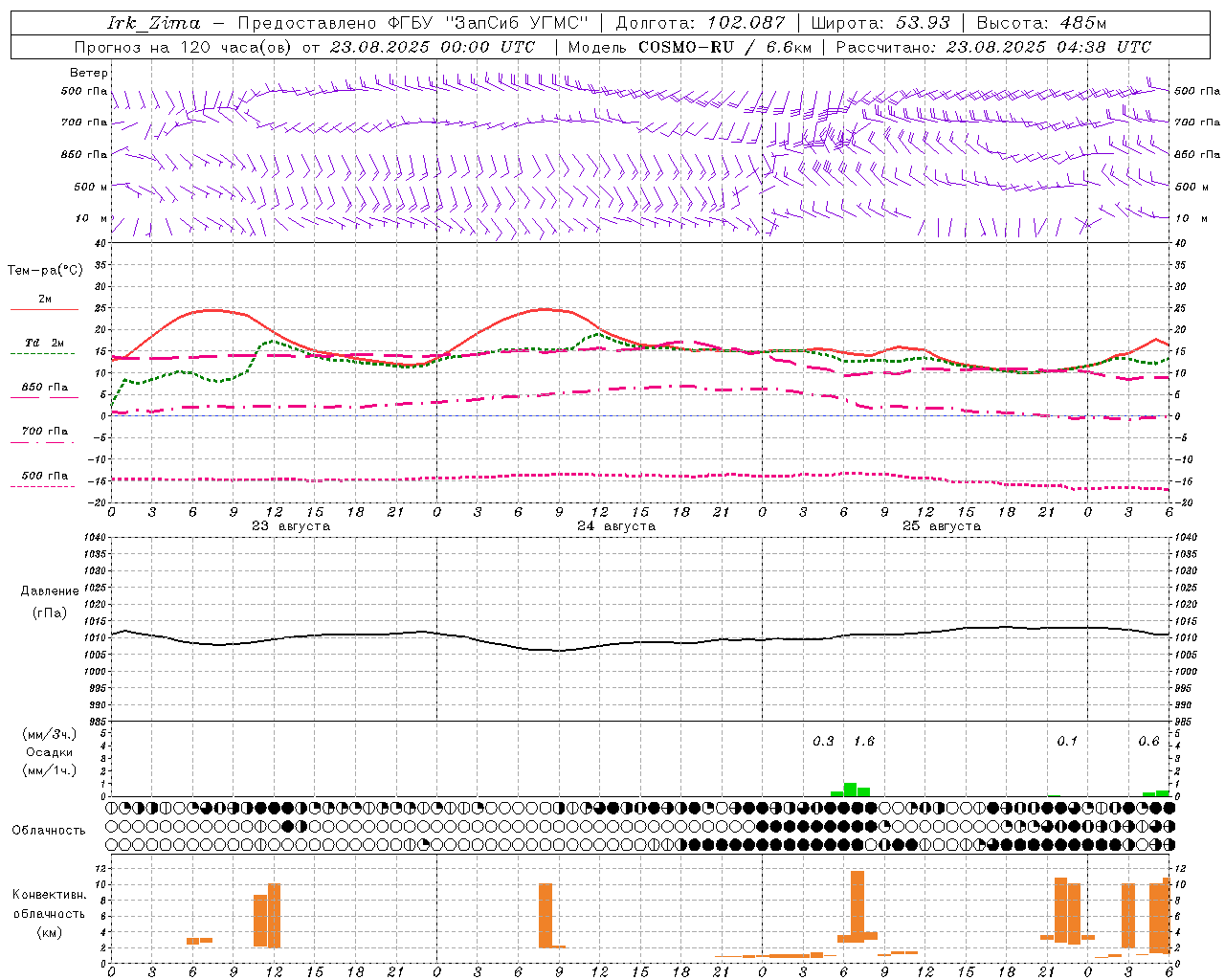Click the 24 августа date label
The width and height of the screenshot is (1225, 980).
click(616, 526)
